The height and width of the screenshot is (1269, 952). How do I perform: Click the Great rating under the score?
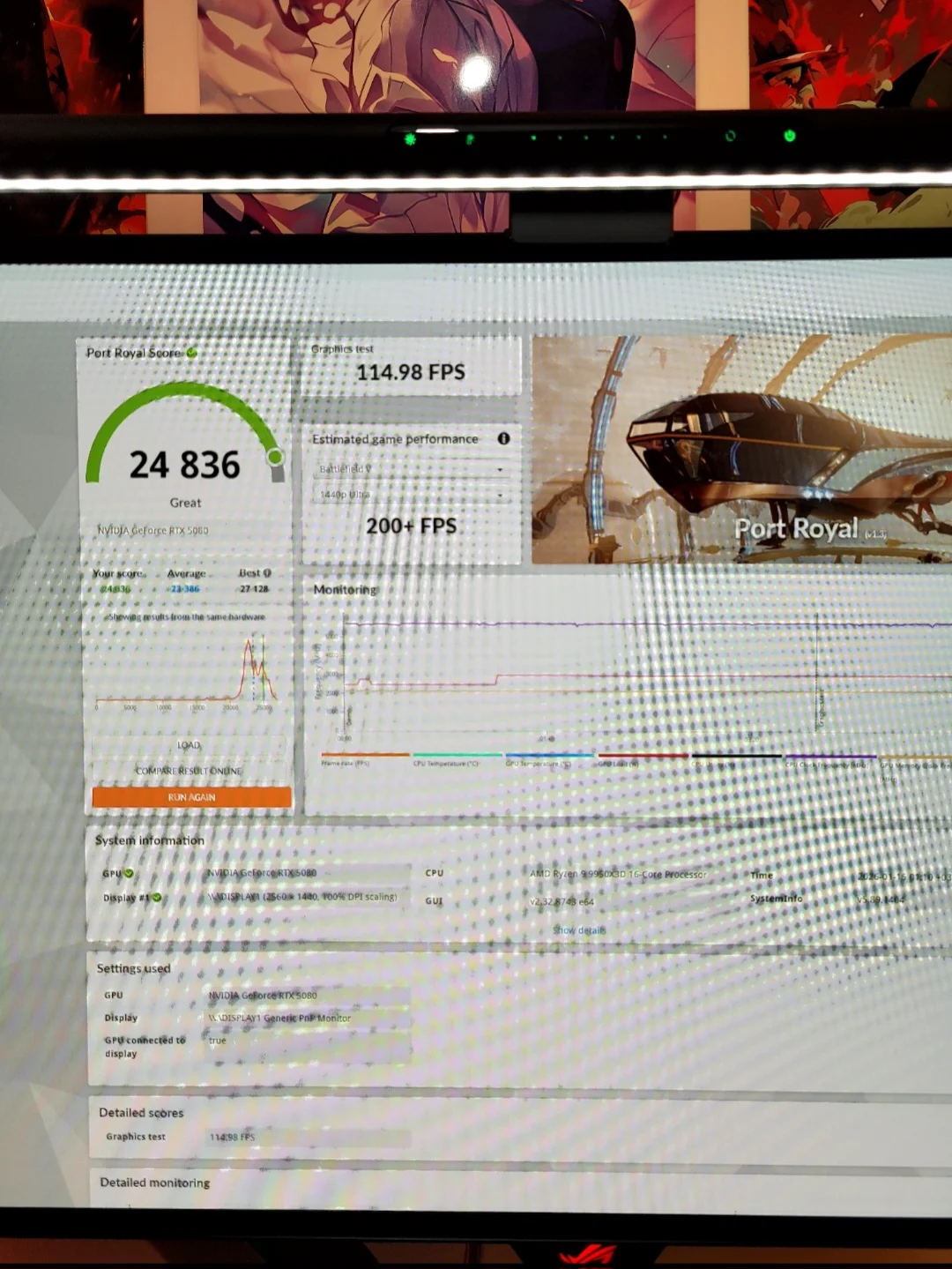pyautogui.click(x=185, y=503)
